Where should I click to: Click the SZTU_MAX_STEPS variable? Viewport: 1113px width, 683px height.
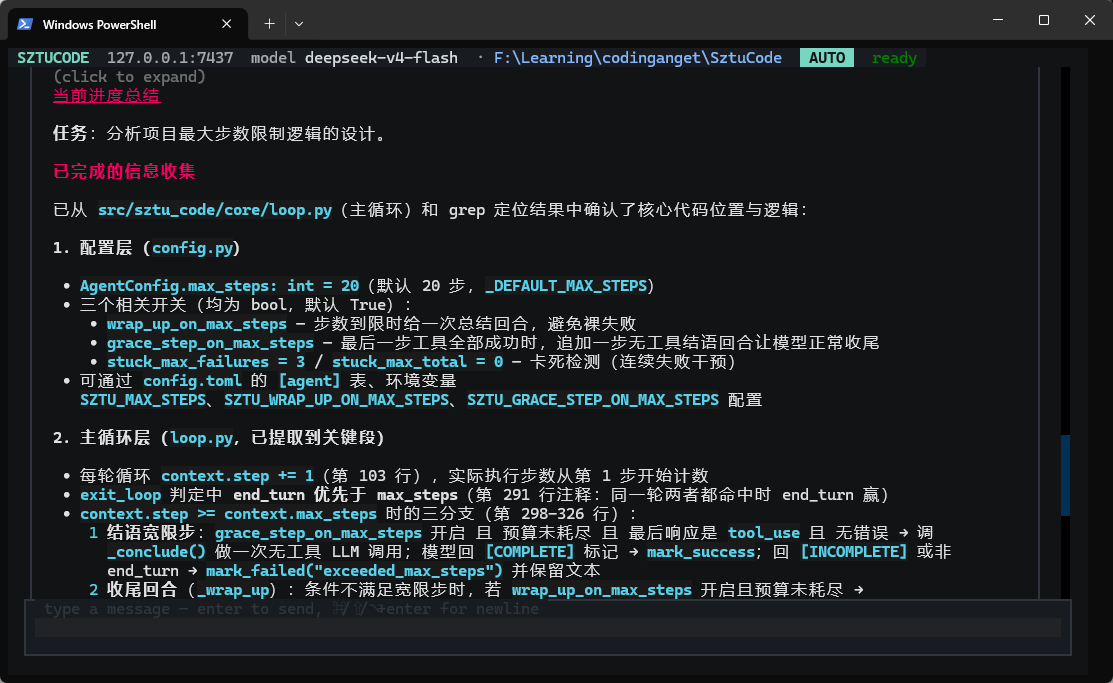click(143, 400)
